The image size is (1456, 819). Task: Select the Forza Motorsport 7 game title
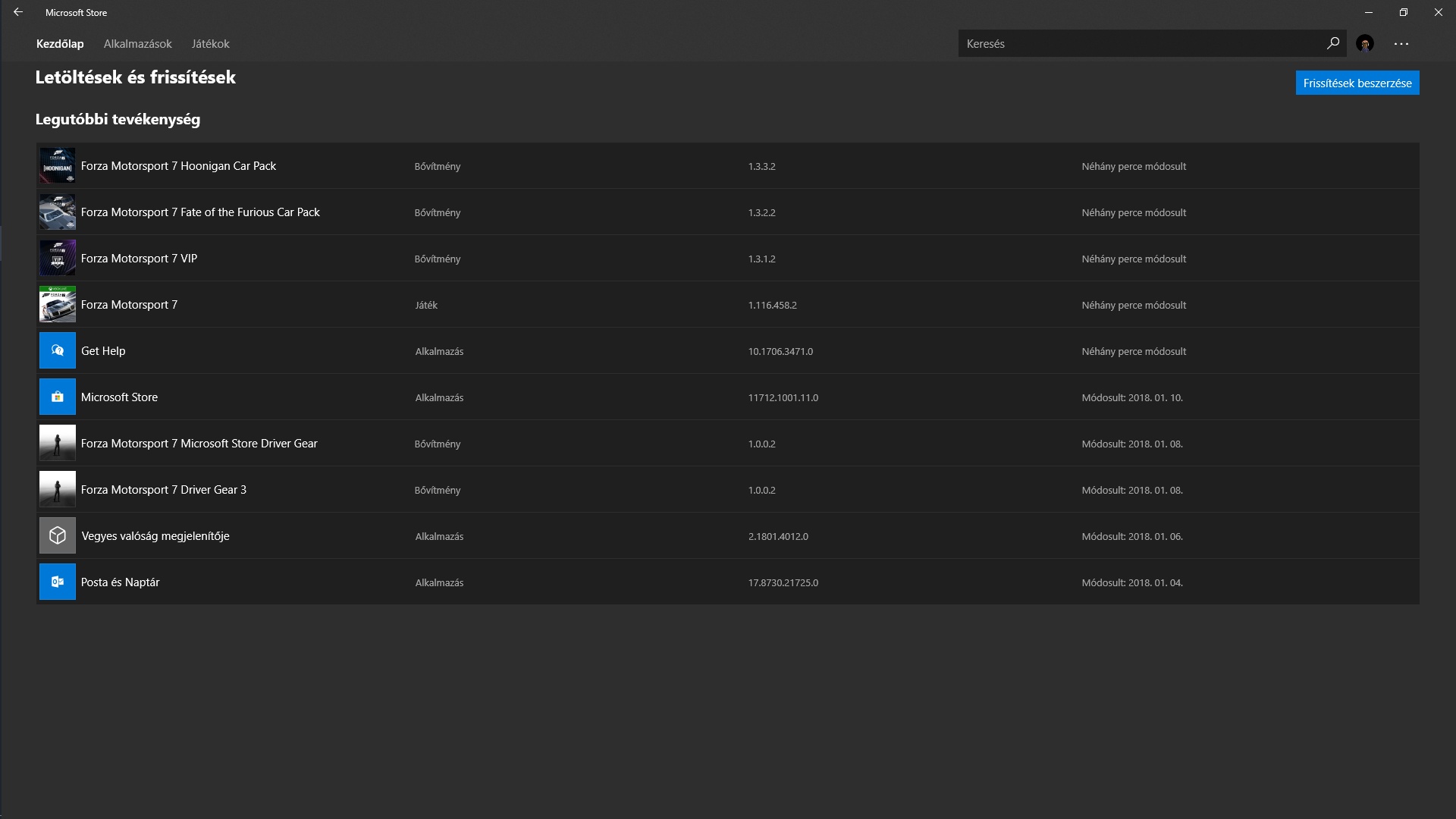pyautogui.click(x=129, y=304)
